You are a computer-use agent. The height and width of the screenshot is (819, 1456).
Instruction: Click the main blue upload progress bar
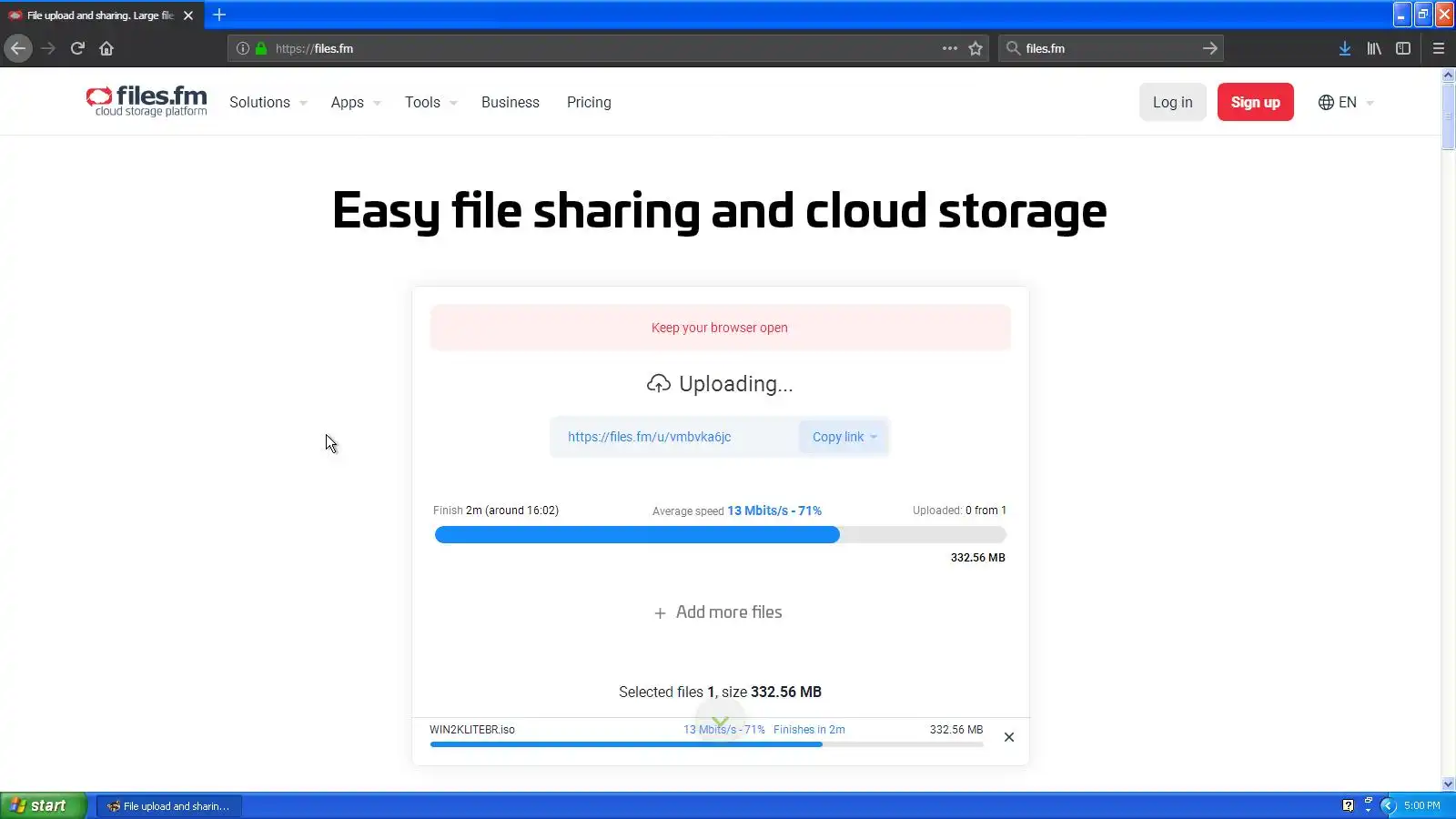tap(720, 535)
